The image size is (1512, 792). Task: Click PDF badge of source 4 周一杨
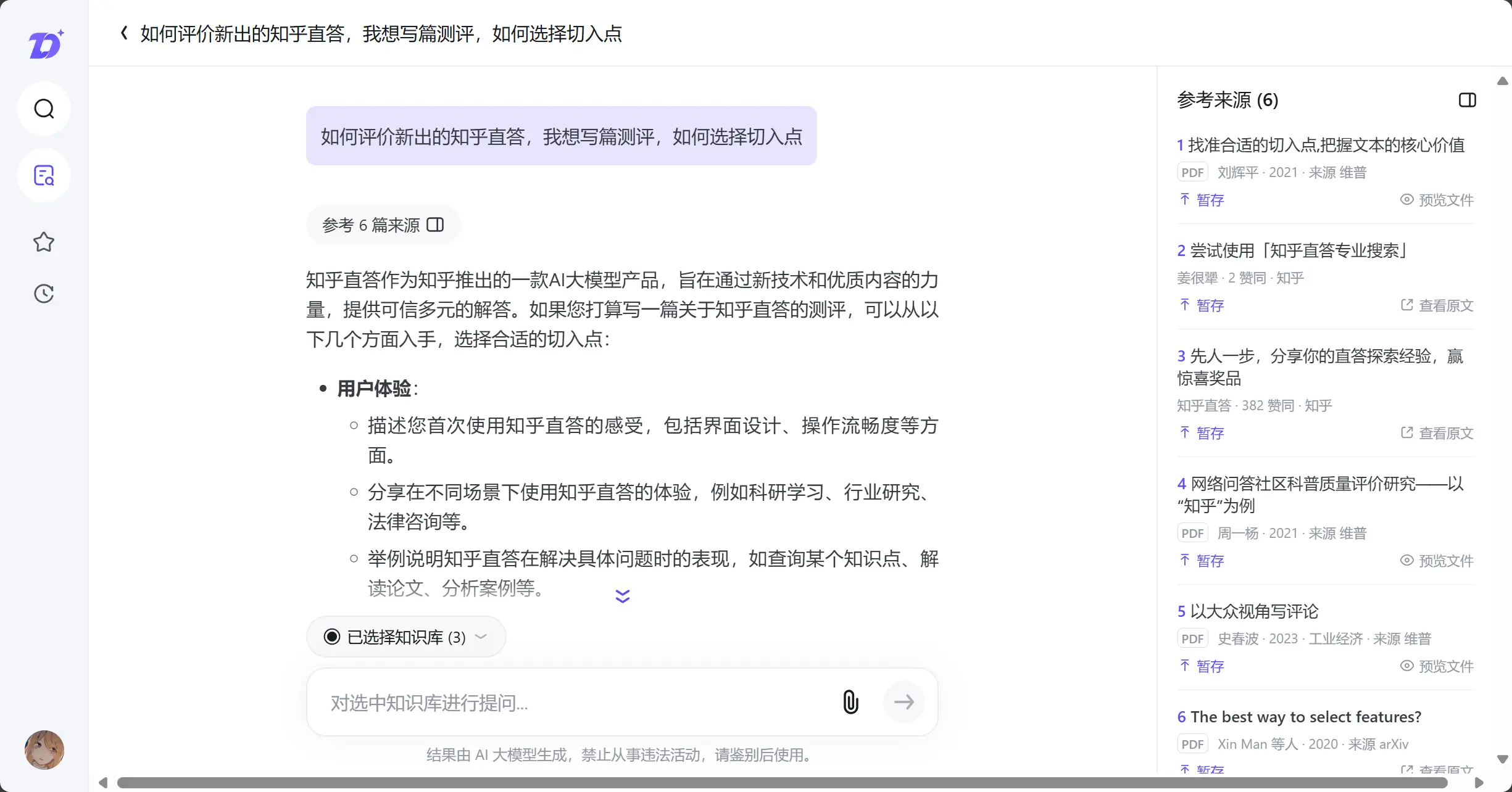click(1192, 534)
